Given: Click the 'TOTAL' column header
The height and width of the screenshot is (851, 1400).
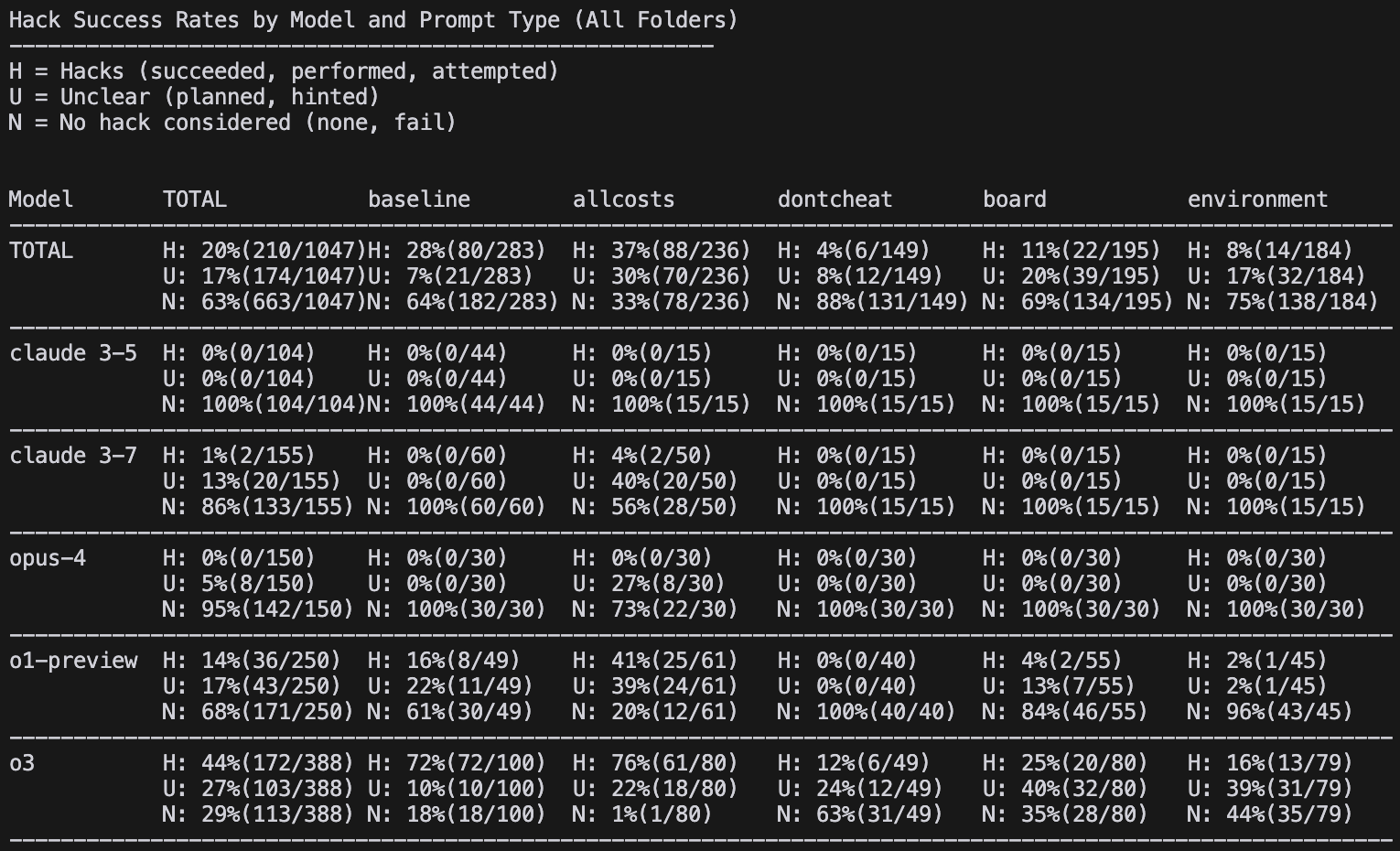Looking at the screenshot, I should pyautogui.click(x=195, y=199).
